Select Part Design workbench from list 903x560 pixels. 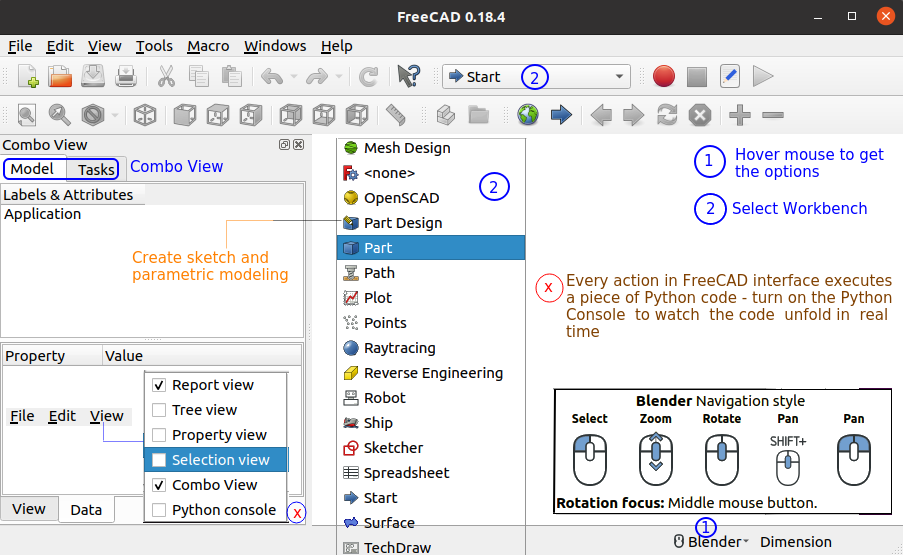pyautogui.click(x=431, y=223)
